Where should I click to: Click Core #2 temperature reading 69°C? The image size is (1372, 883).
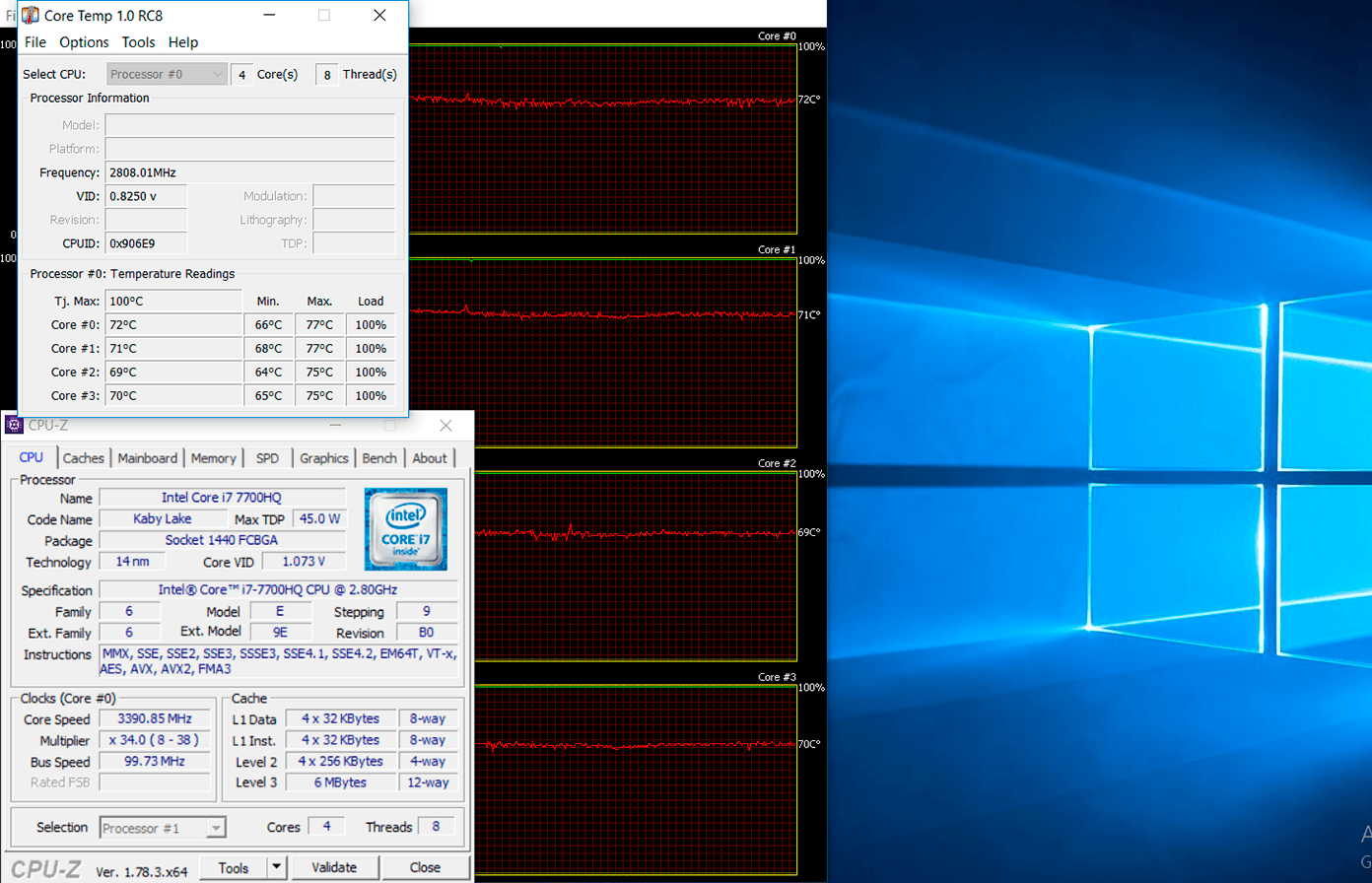(173, 372)
